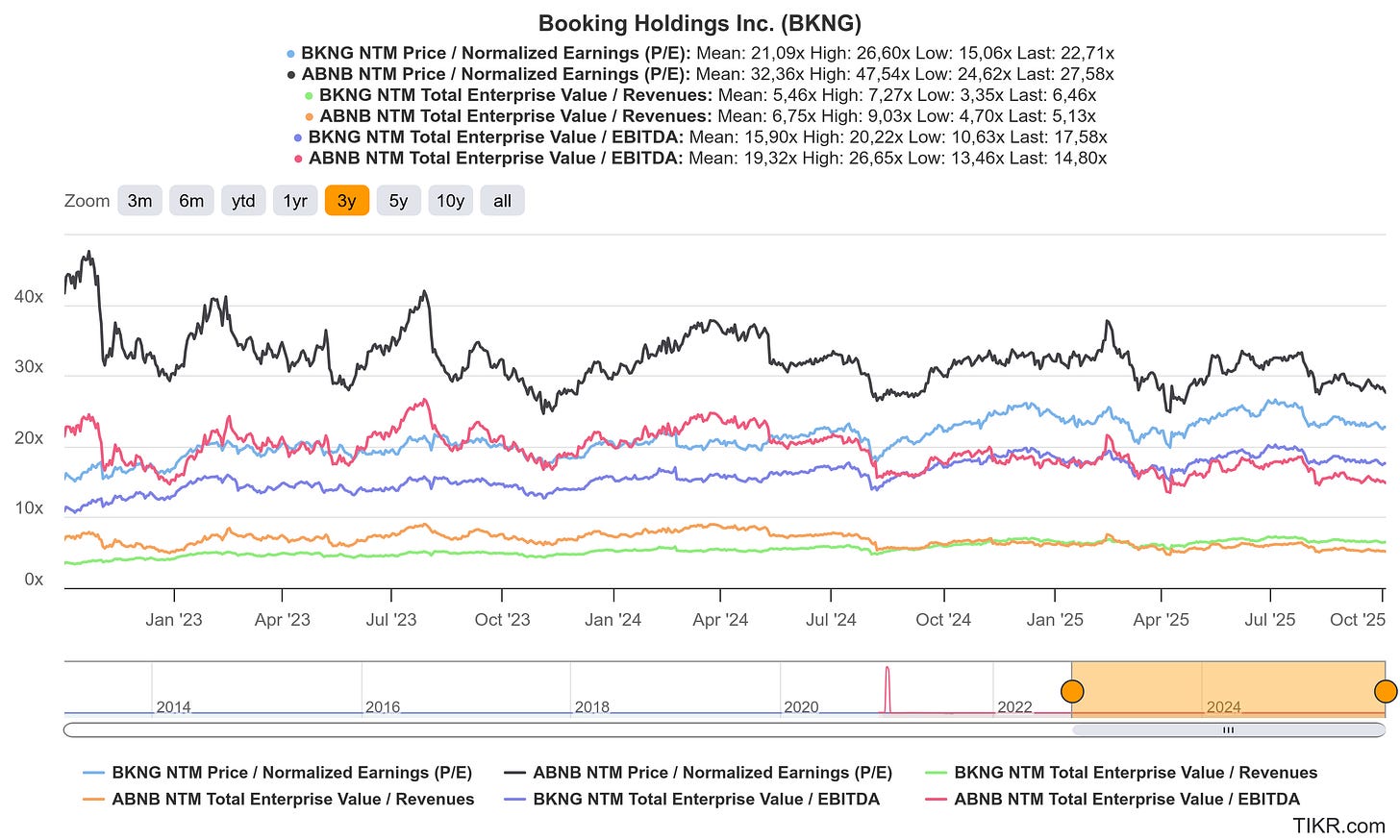Select the active 3y zoom button
The image size is (1400, 840).
click(x=347, y=201)
